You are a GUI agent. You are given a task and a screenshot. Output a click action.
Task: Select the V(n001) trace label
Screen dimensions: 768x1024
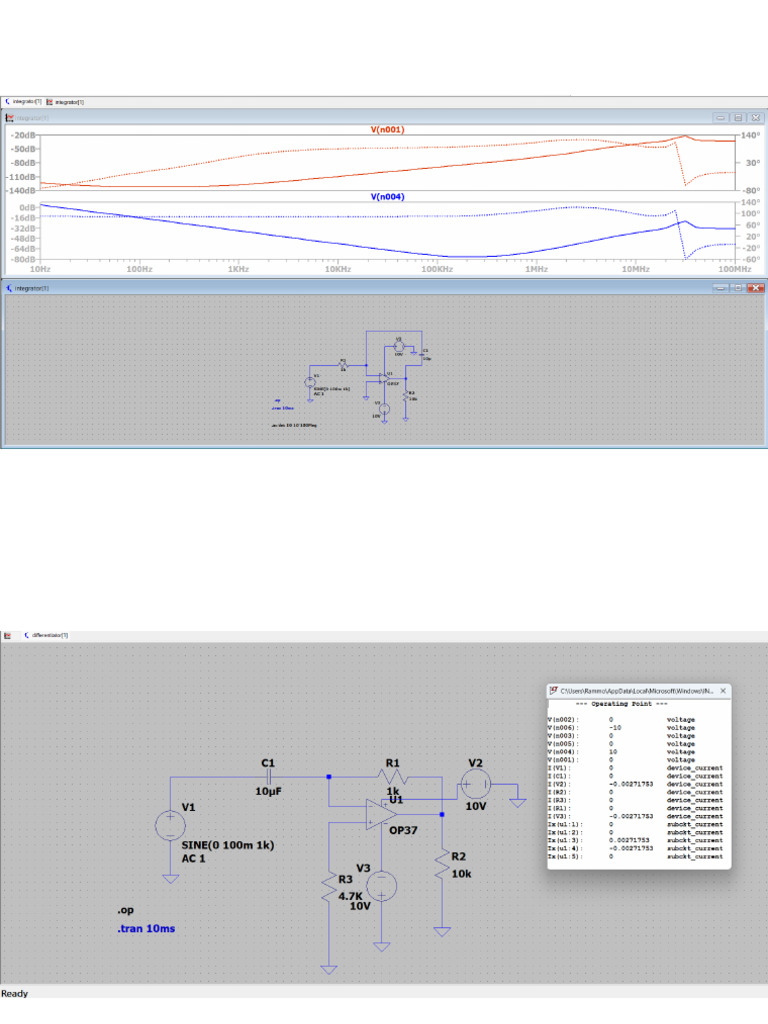point(387,129)
